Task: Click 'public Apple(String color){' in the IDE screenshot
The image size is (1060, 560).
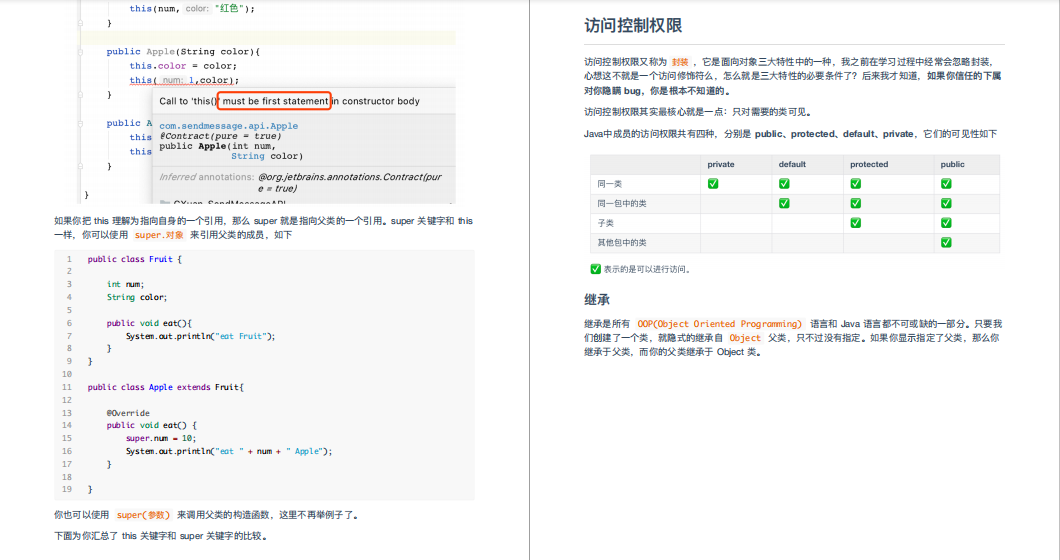Action: click(183, 51)
